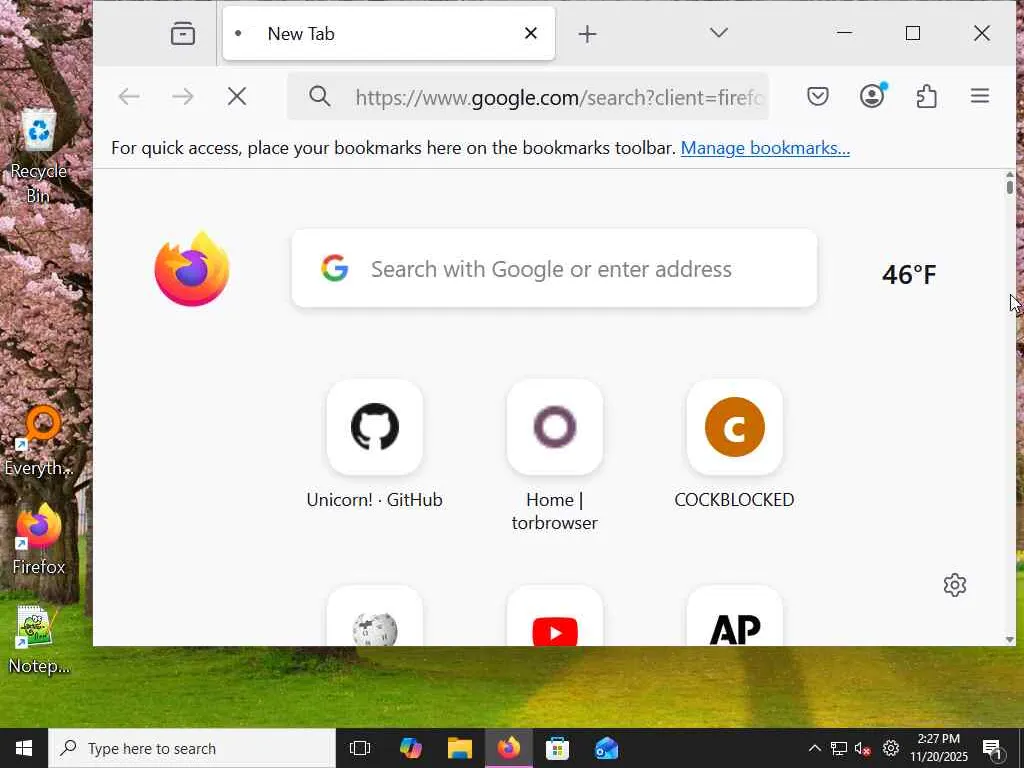Open new tab personalize gear settings
The image size is (1024, 768).
click(x=955, y=585)
